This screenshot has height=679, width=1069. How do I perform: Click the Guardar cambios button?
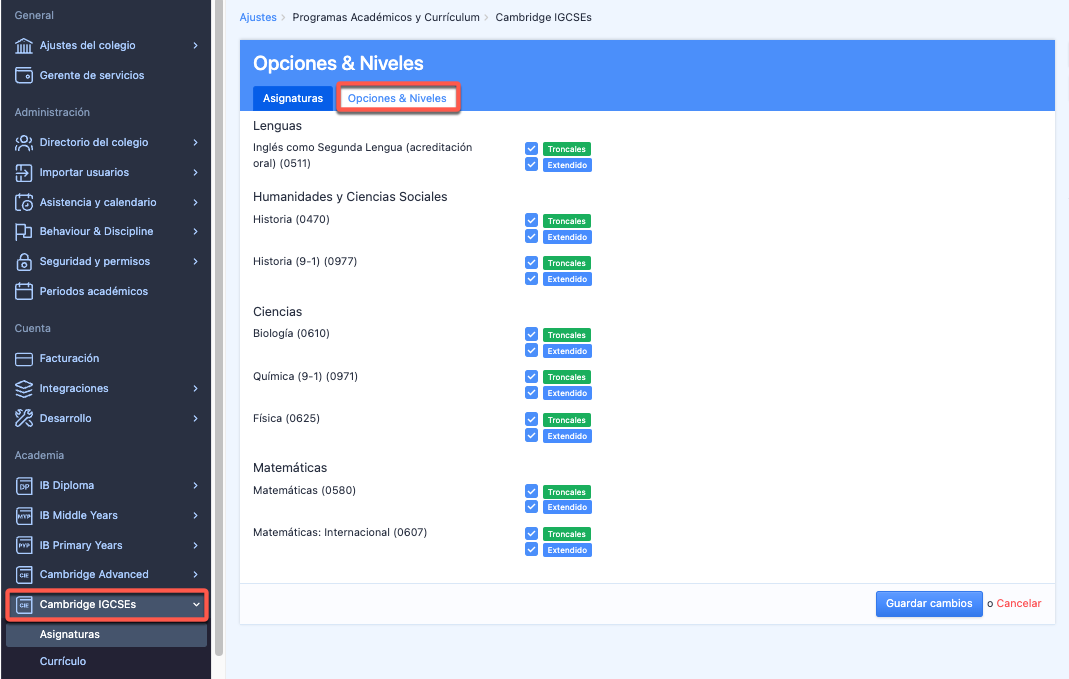(x=929, y=604)
